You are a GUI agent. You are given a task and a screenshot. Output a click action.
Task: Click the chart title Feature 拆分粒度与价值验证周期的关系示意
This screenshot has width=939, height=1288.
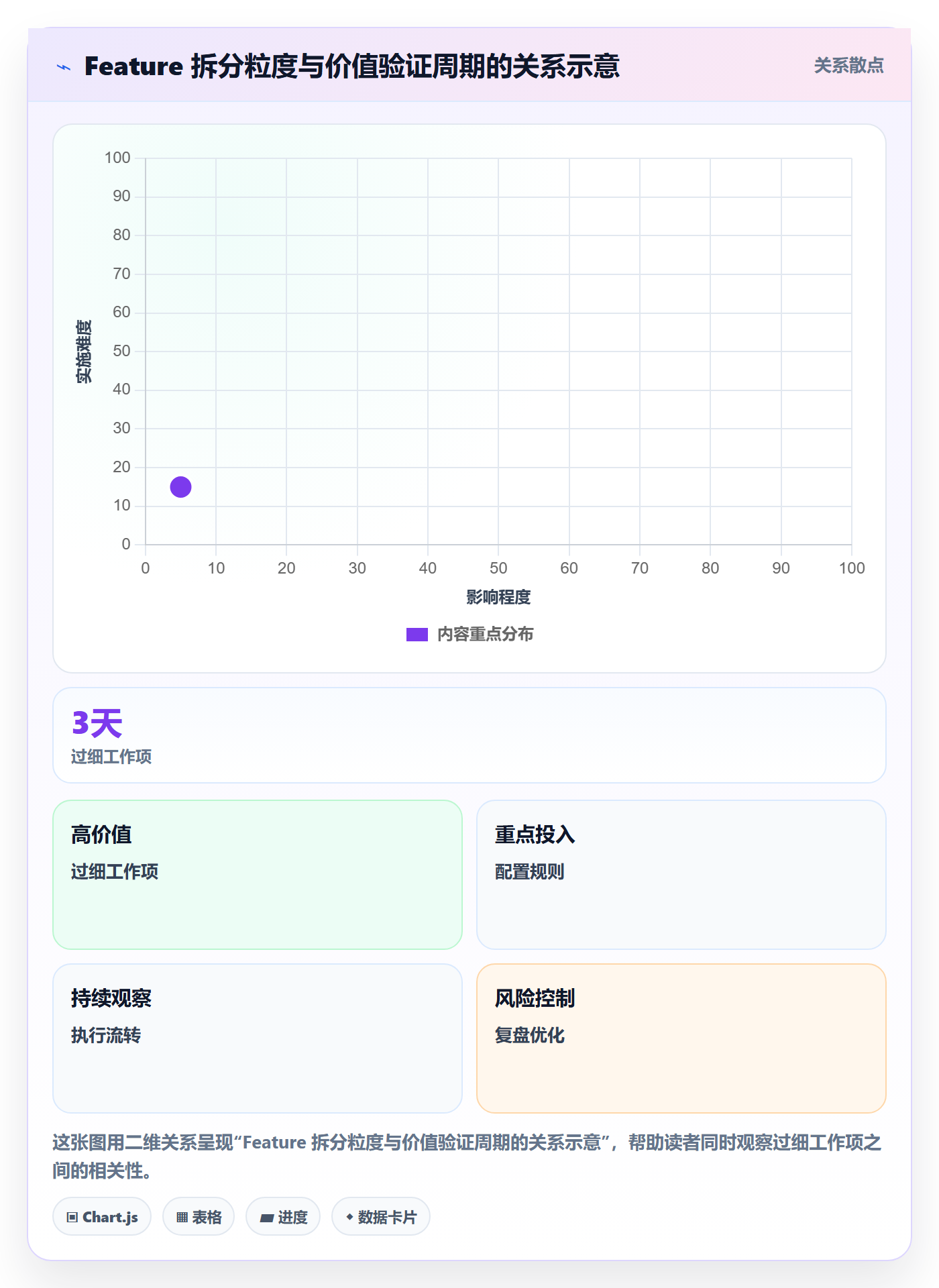click(x=352, y=66)
